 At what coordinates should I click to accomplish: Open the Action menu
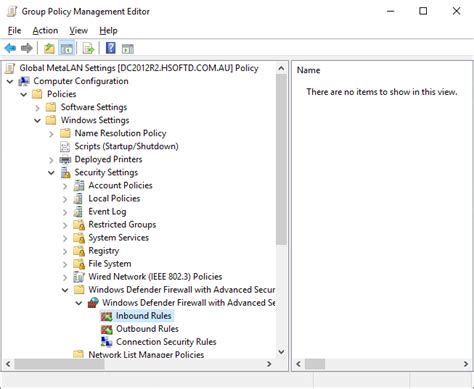coord(45,31)
